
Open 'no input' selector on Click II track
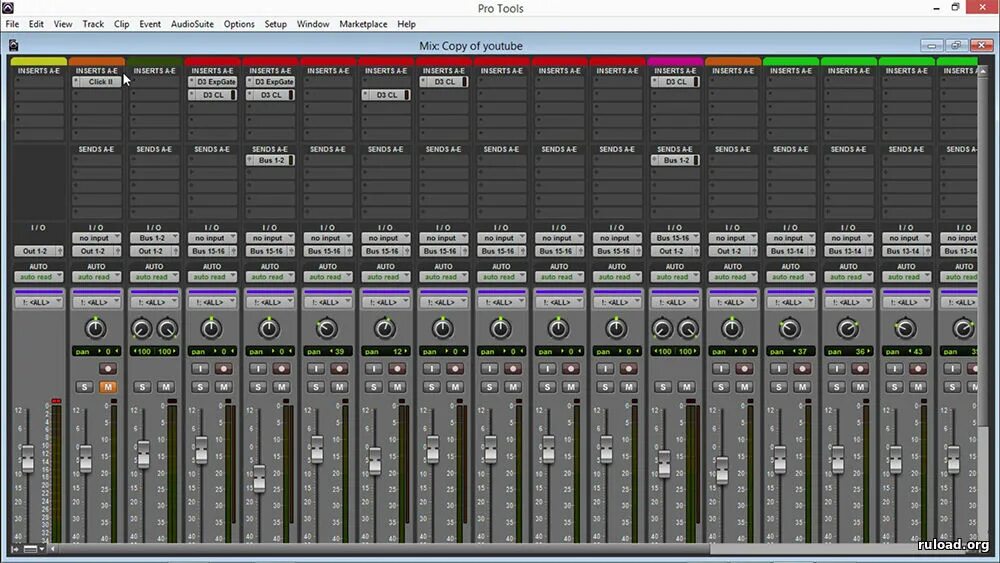[96, 238]
